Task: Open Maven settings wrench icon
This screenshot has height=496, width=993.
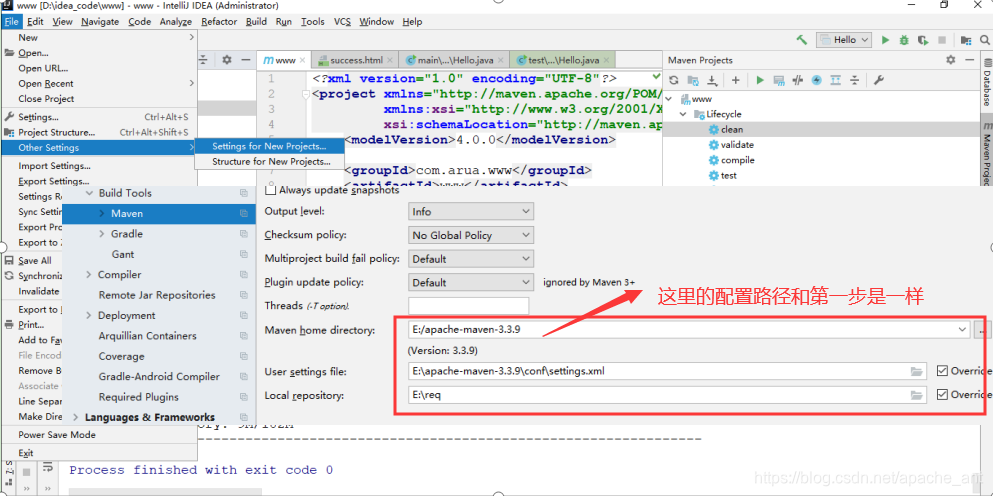Action: click(878, 80)
